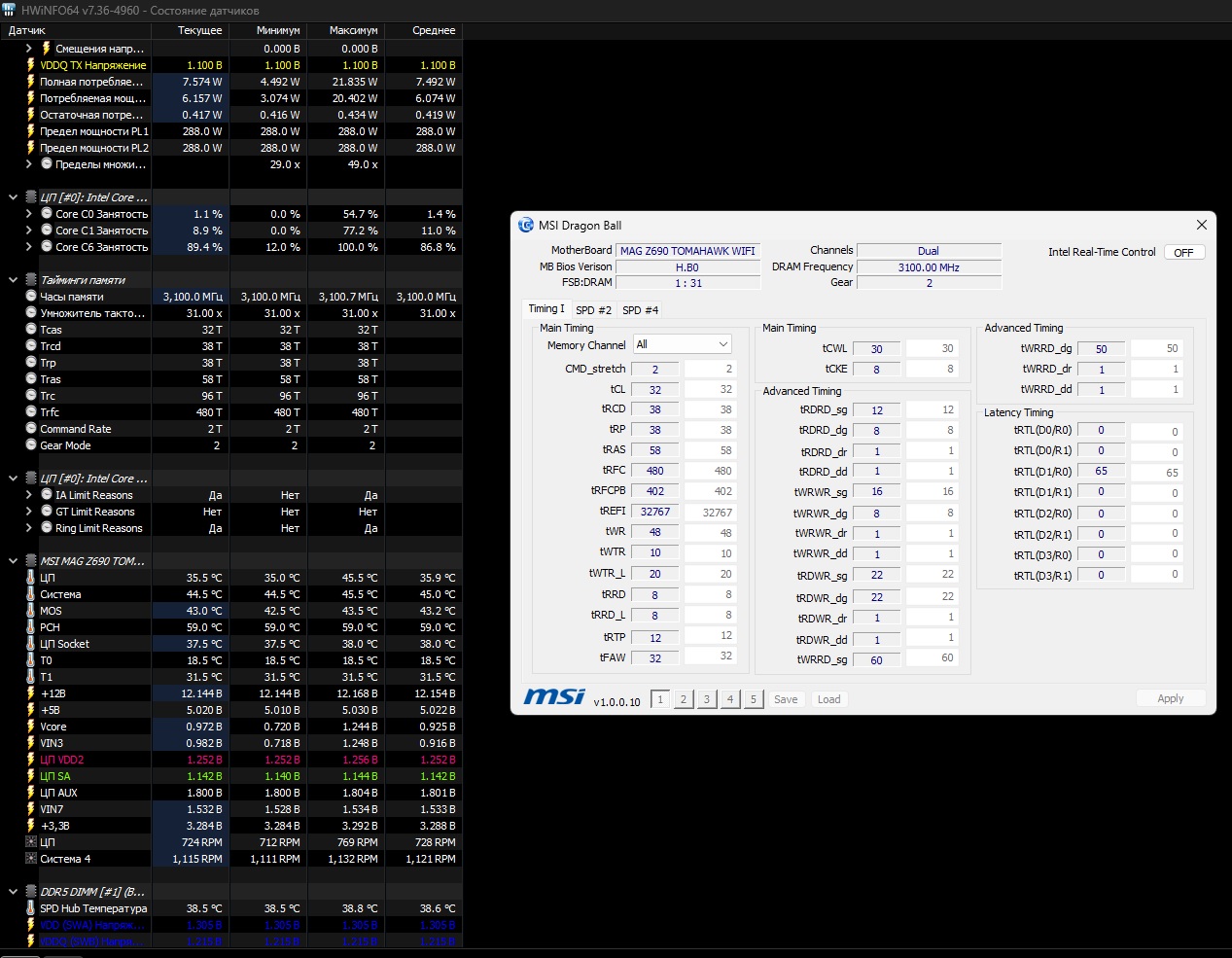
Task: Click the clock icon beside Command Rate
Action: (x=31, y=428)
